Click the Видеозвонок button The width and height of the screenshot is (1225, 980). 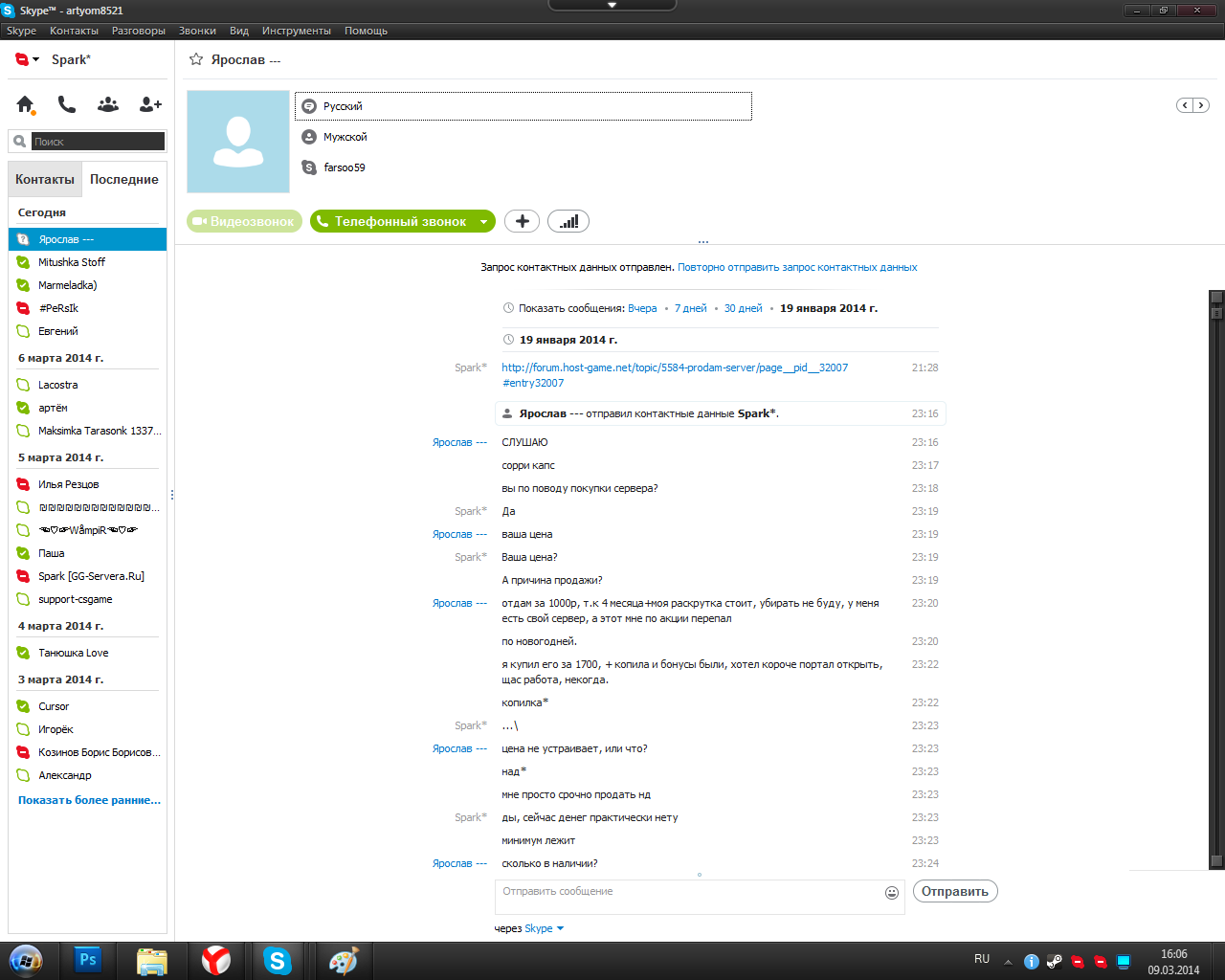click(244, 221)
